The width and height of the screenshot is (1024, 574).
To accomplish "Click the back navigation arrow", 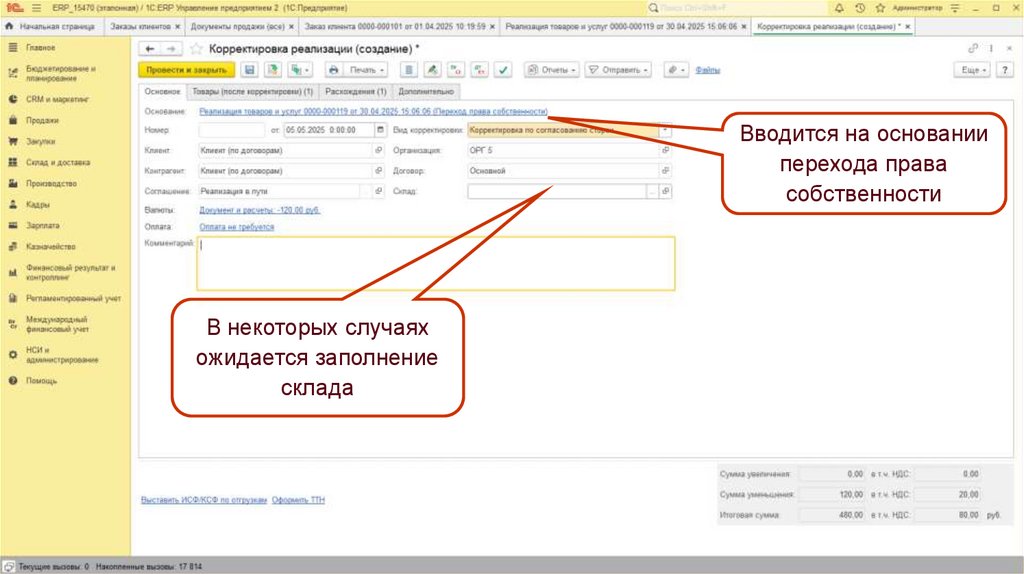I will click(x=150, y=48).
